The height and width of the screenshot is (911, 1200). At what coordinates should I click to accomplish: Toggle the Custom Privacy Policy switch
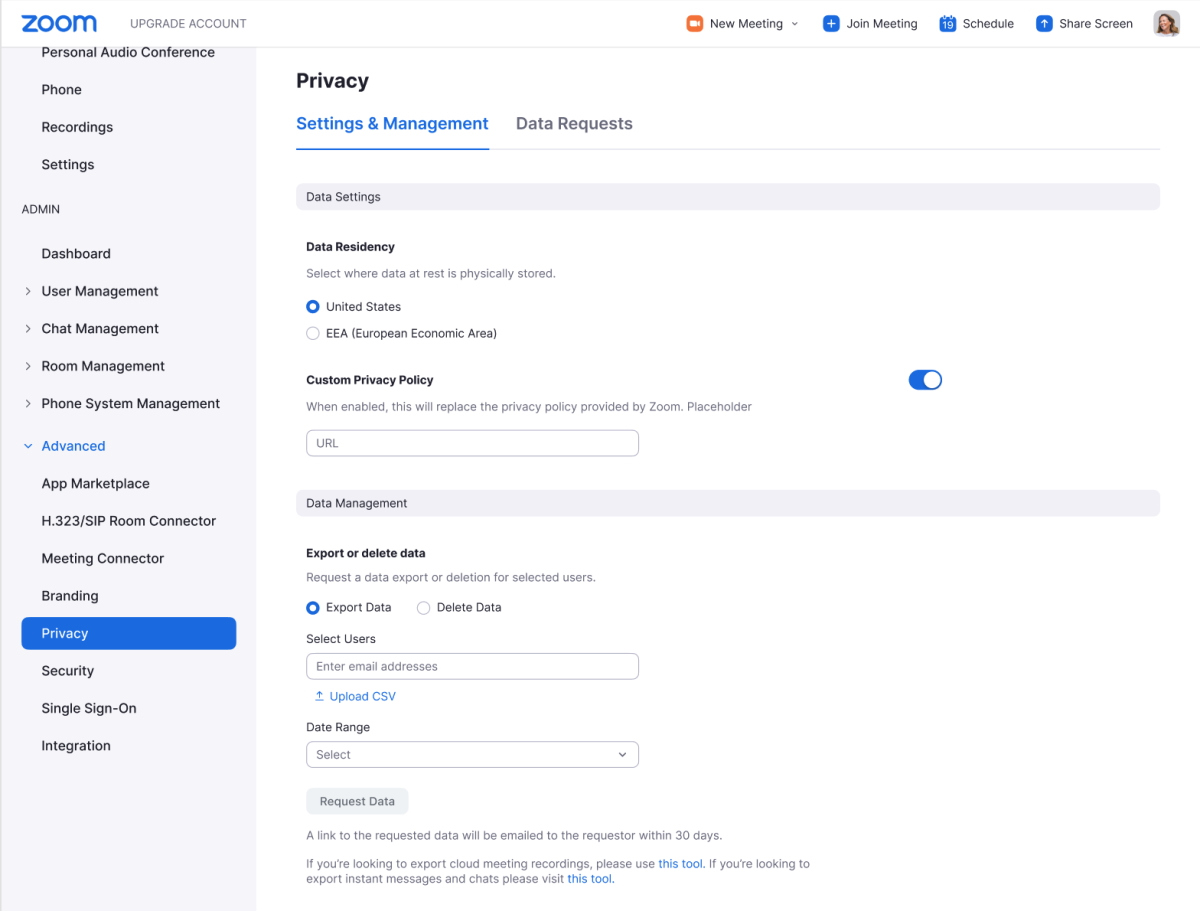click(925, 380)
